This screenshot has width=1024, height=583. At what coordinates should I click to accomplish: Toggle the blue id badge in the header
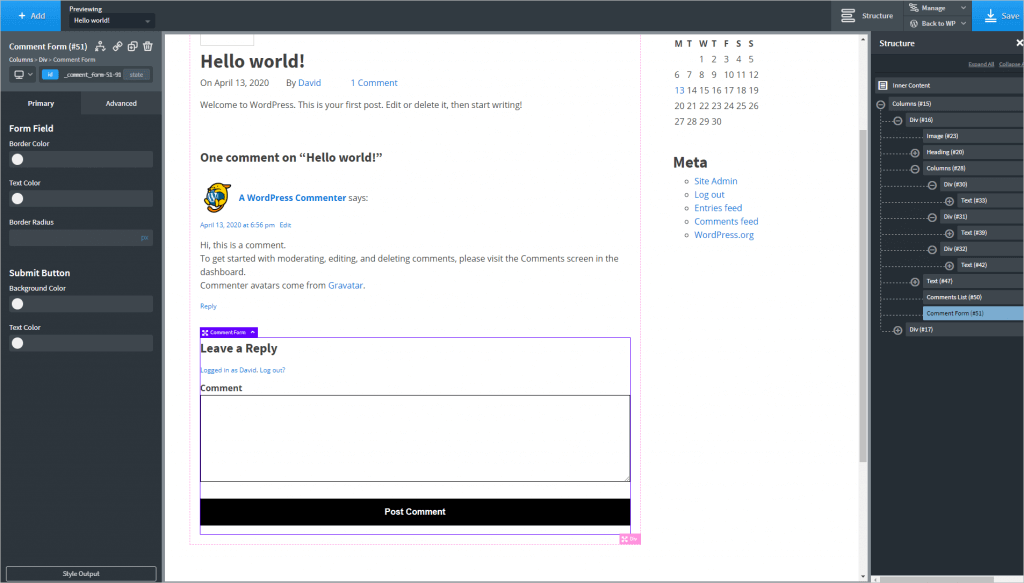pyautogui.click(x=49, y=74)
